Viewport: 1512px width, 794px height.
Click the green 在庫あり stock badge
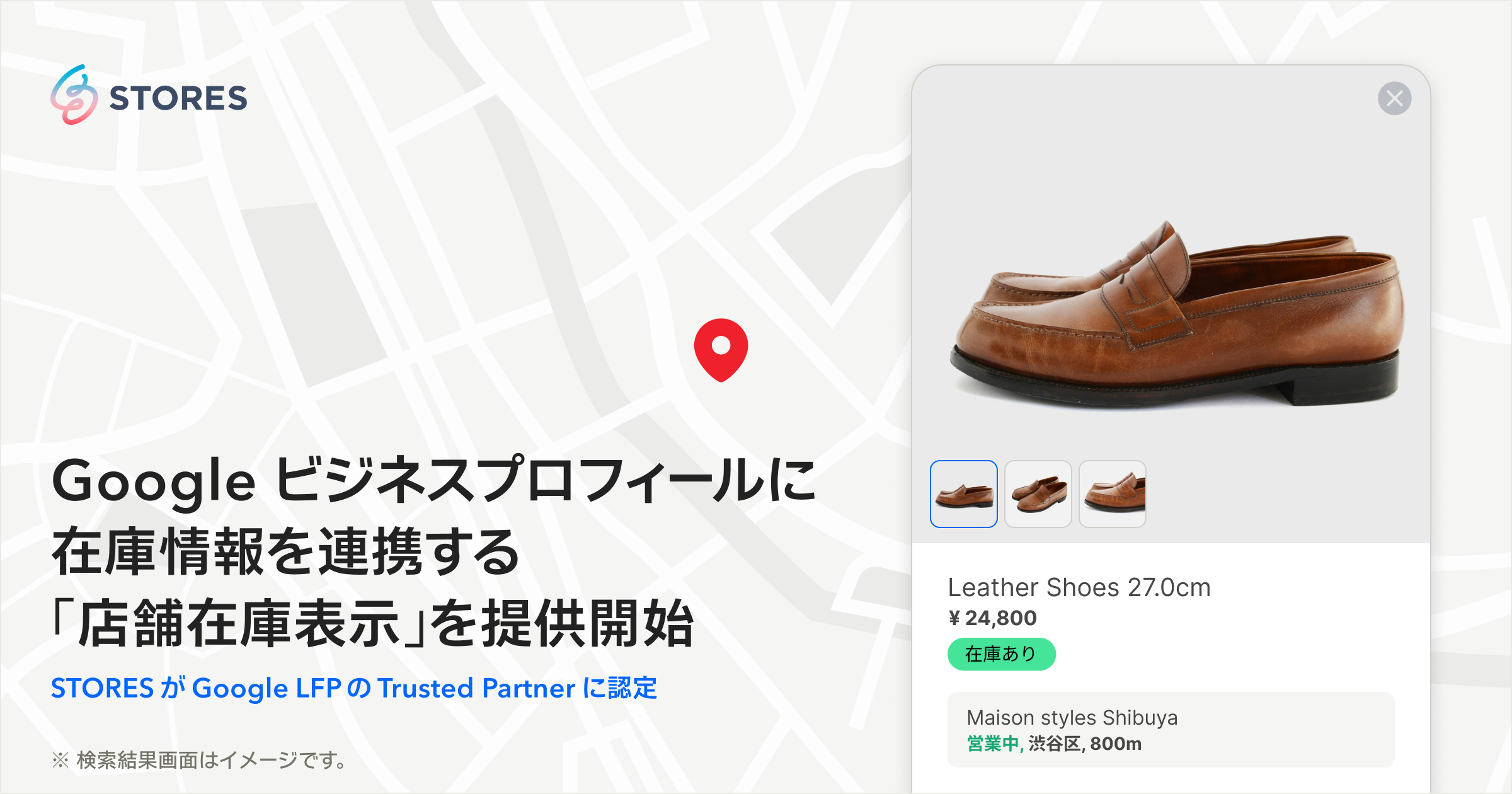point(1002,654)
